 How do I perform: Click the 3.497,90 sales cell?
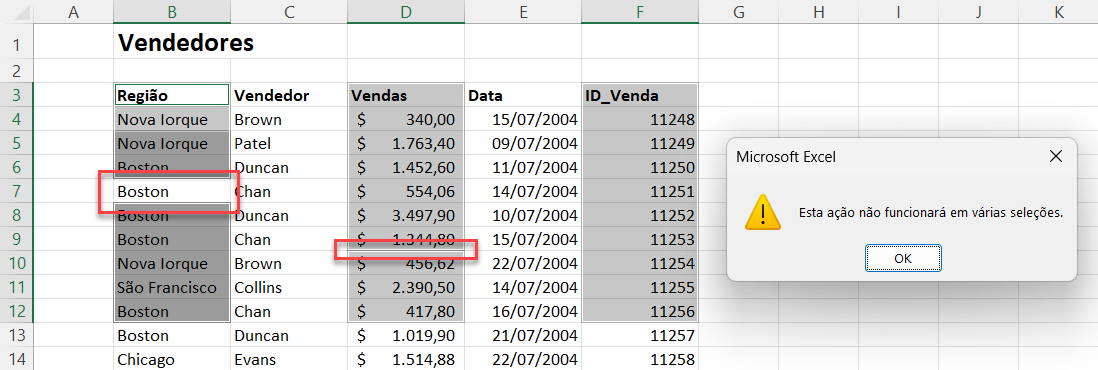click(x=405, y=215)
